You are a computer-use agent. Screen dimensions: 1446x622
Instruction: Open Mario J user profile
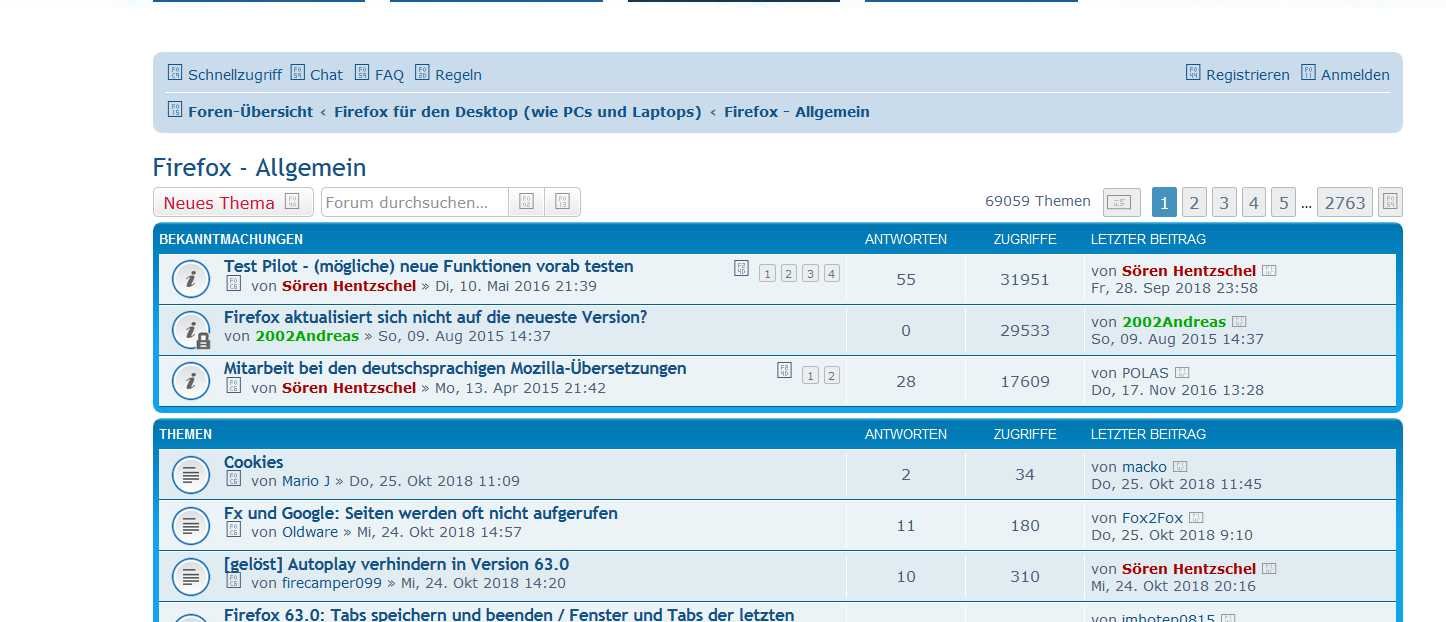[306, 481]
